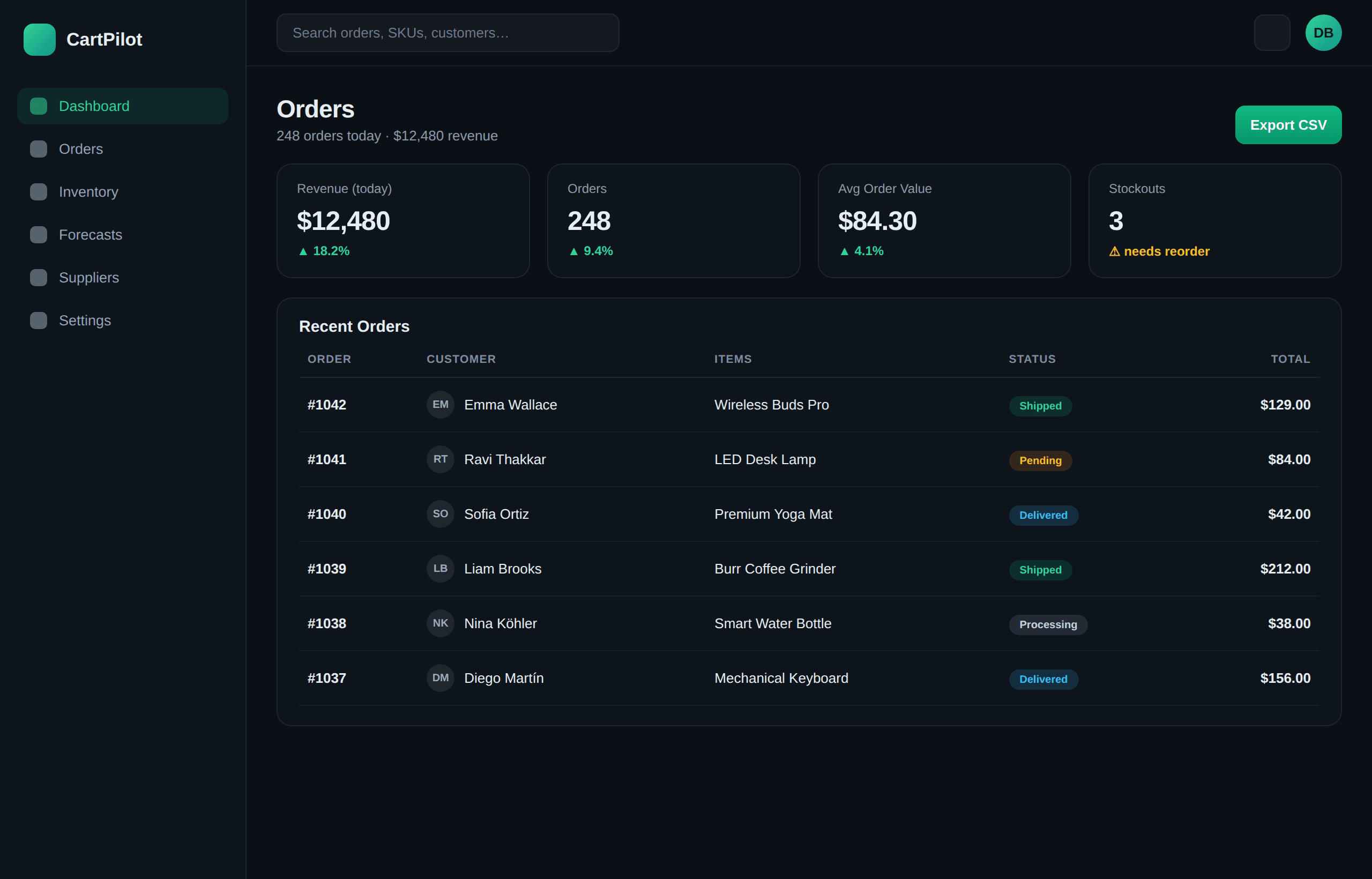
Task: Click the Wireless Buds Pro item
Action: [772, 405]
